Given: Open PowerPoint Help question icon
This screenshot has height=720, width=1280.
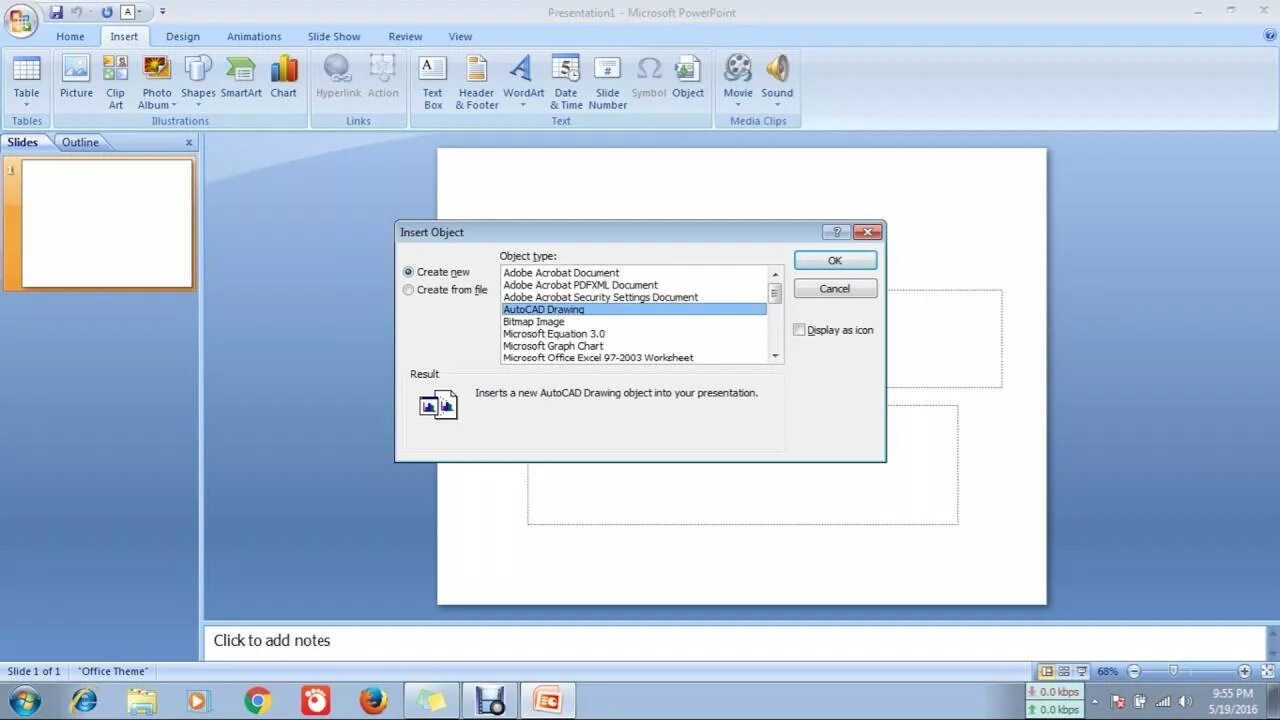Looking at the screenshot, I should (x=1270, y=36).
